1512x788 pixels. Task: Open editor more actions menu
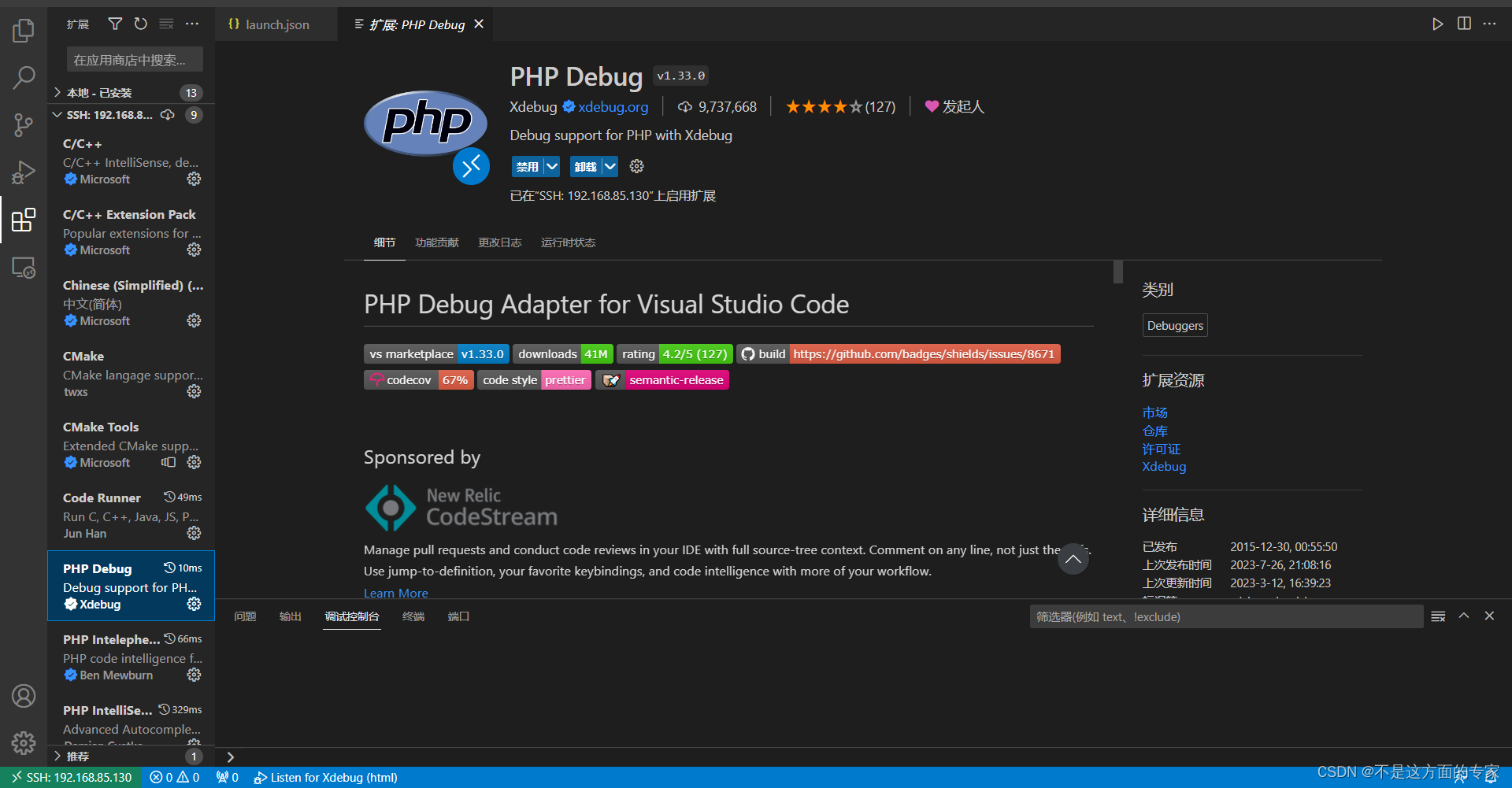1489,24
